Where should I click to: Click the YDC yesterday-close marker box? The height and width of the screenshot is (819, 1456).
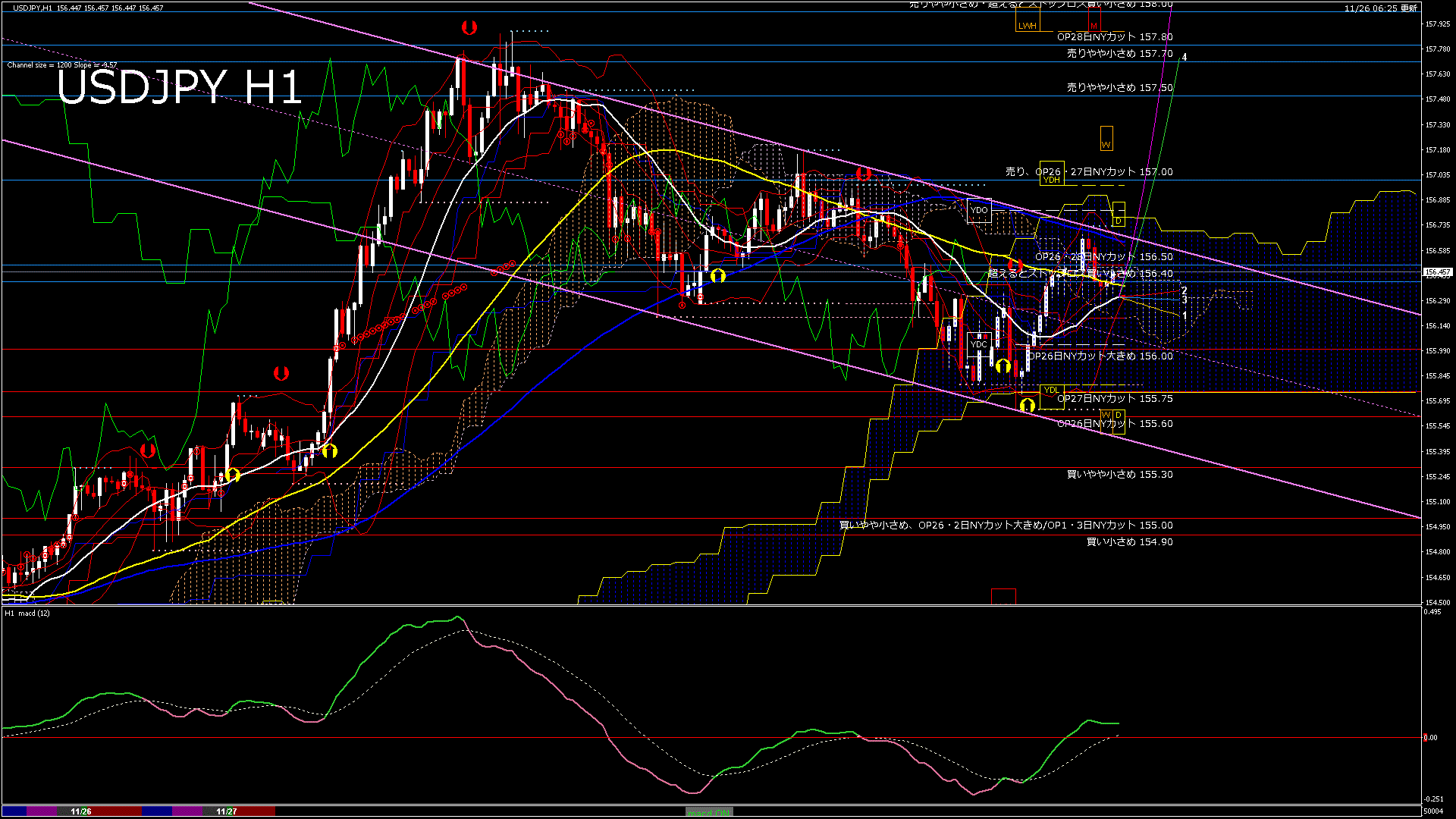(x=979, y=344)
